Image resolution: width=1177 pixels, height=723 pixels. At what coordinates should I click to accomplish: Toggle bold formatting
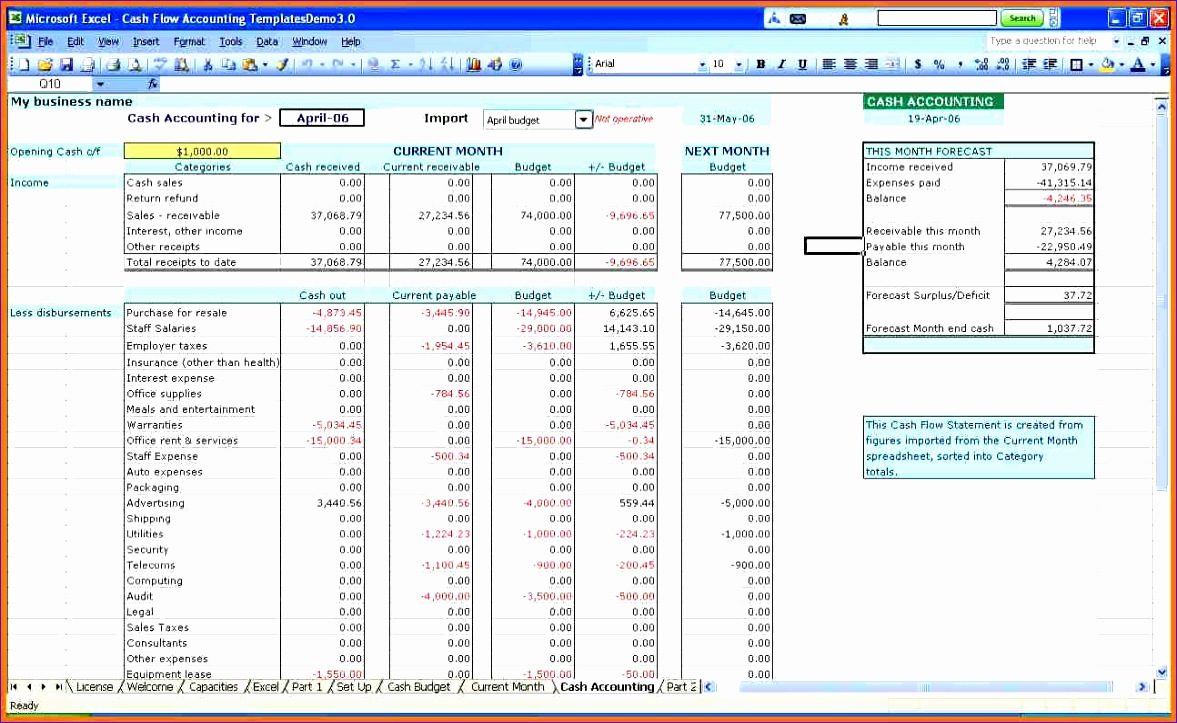pyautogui.click(x=760, y=63)
